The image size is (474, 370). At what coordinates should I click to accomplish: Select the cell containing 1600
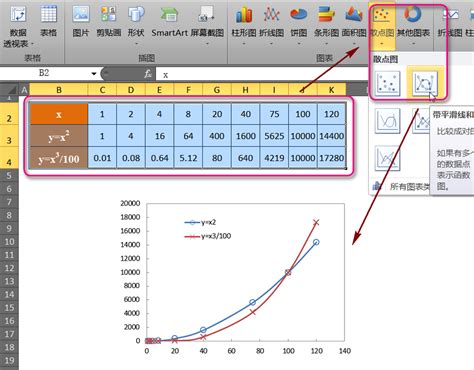pyautogui.click(x=245, y=136)
